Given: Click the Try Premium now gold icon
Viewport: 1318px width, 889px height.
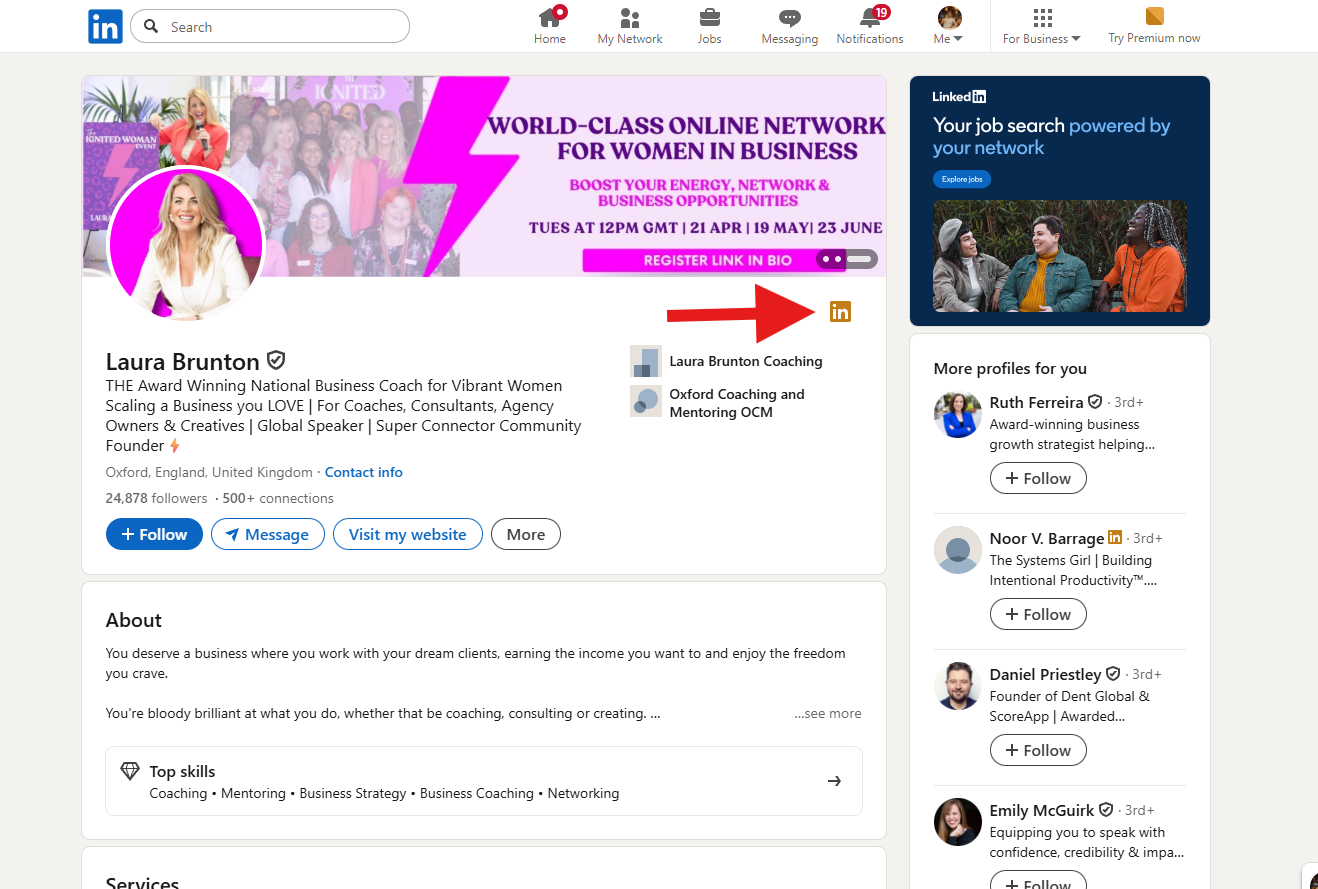Looking at the screenshot, I should (1155, 17).
